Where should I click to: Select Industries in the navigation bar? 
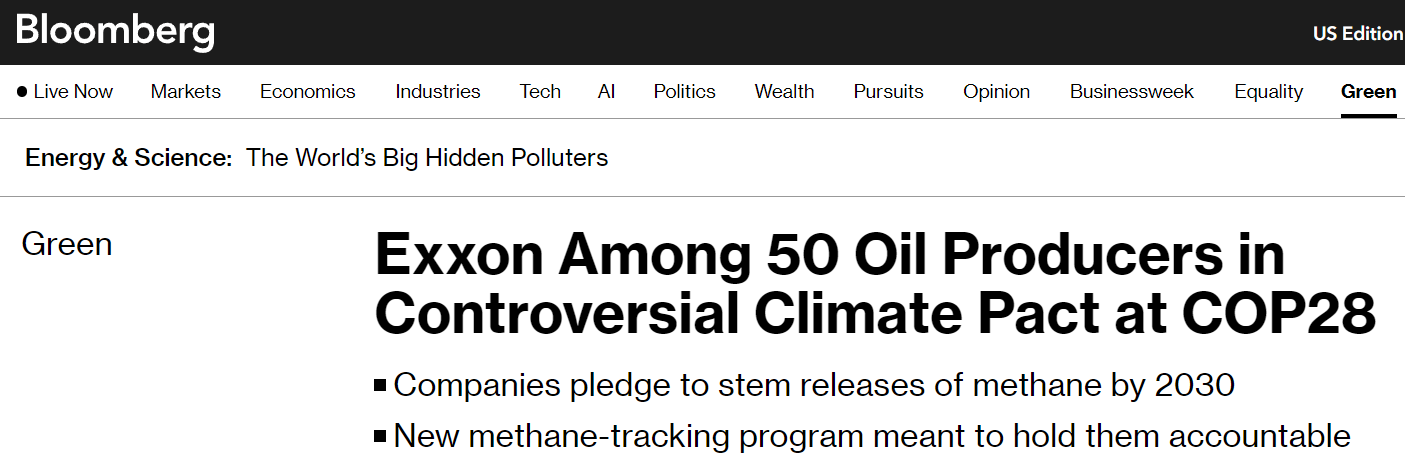437,92
